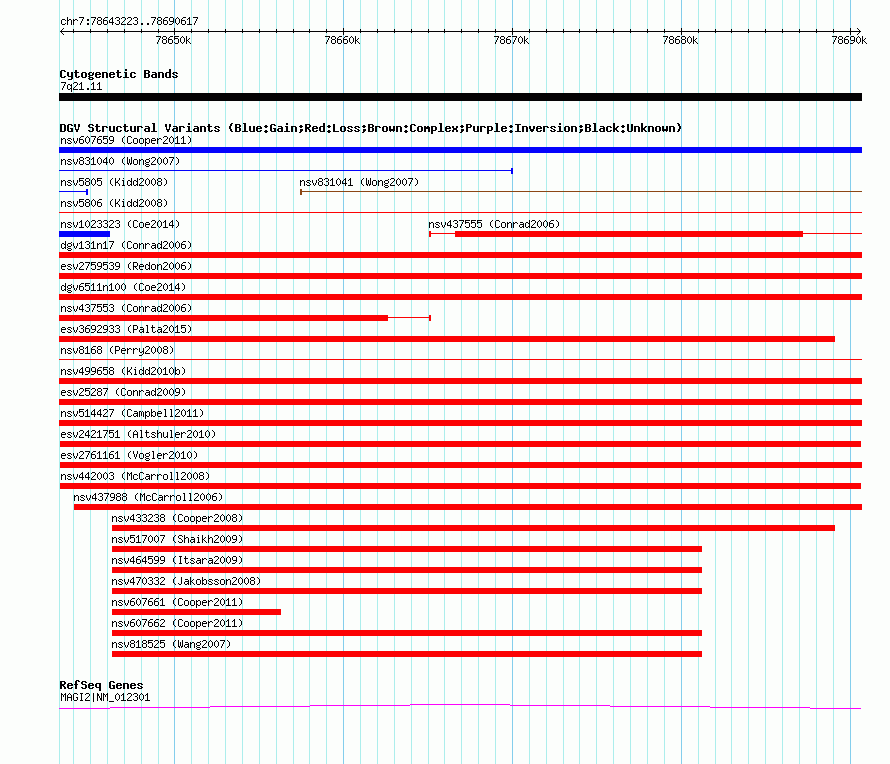Click the MAGI2|NM_012301 gene label
Screen dimensions: 890x764
[x=105, y=698]
